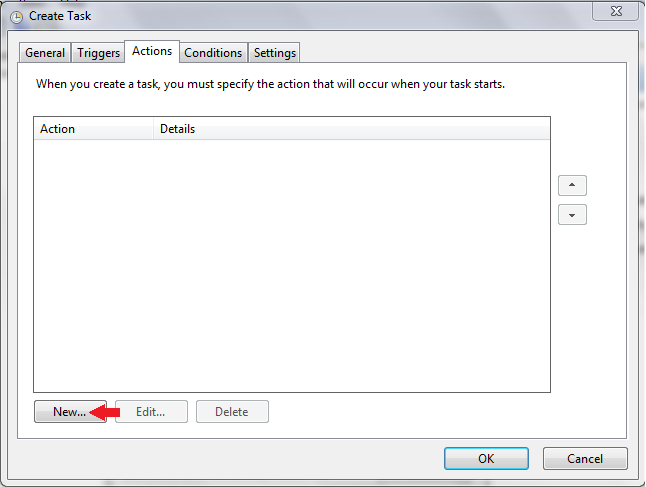Open the Triggers tab
This screenshot has width=646, height=487.
point(98,53)
